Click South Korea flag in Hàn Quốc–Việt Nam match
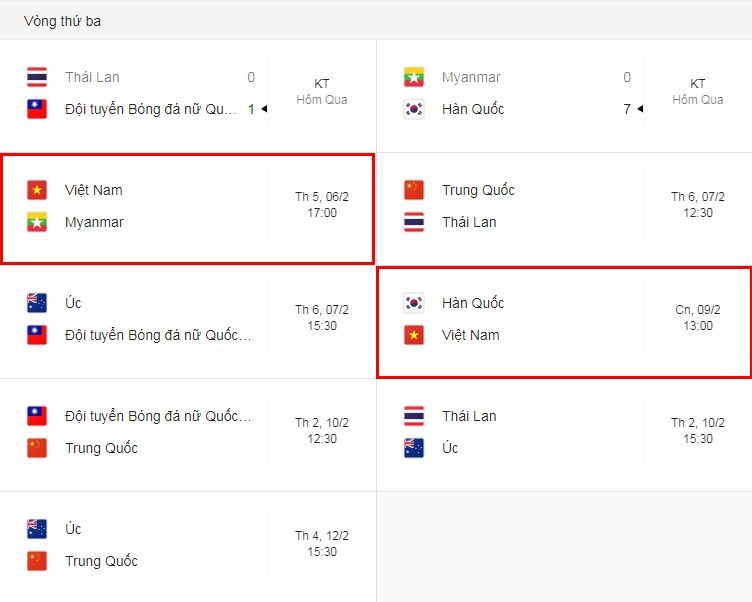Screen dimensions: 752x602 (414, 303)
